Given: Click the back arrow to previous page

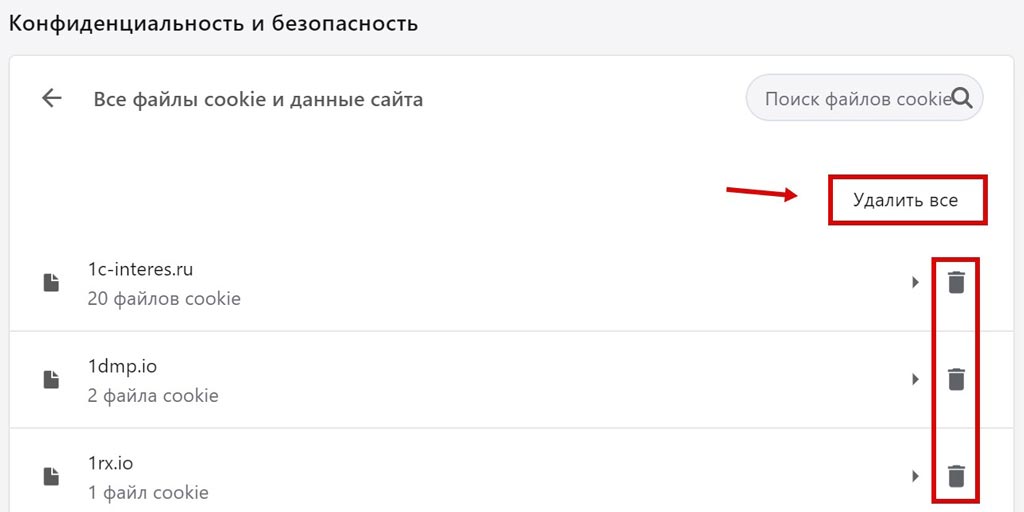Looking at the screenshot, I should [51, 98].
